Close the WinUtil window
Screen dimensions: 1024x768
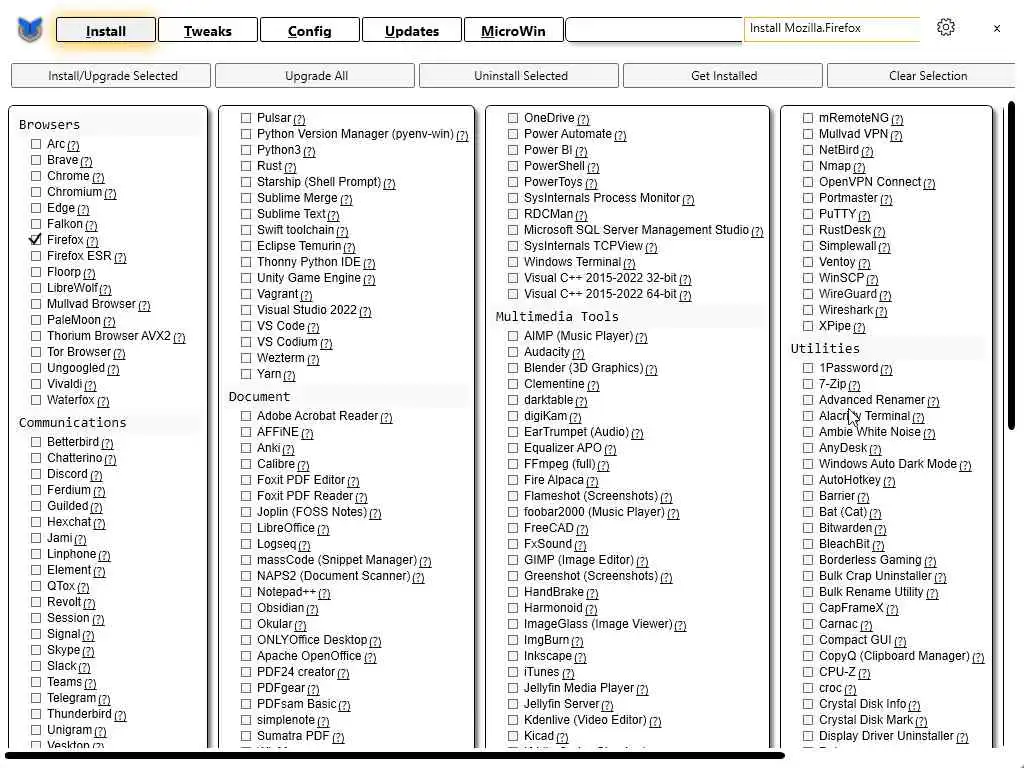tap(997, 28)
